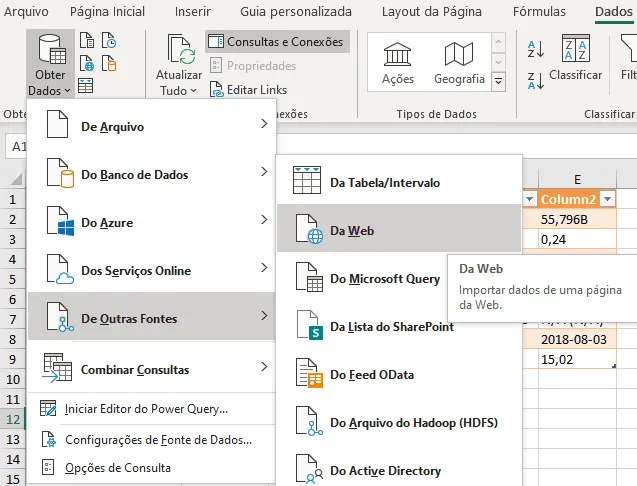The image size is (637, 486).
Task: Select the Ações stock data type
Action: (x=398, y=63)
